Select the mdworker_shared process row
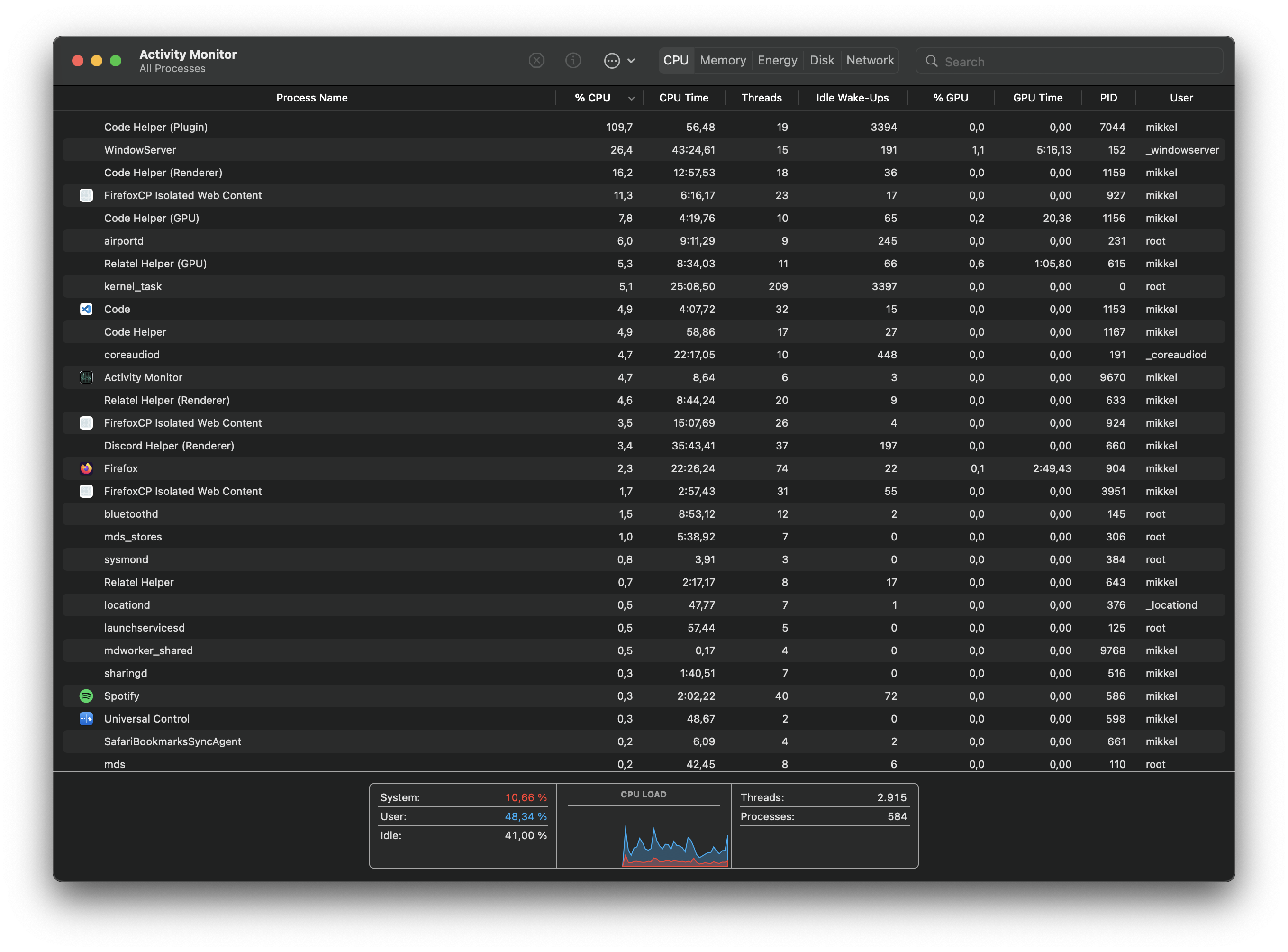1288x952 pixels. click(x=644, y=650)
